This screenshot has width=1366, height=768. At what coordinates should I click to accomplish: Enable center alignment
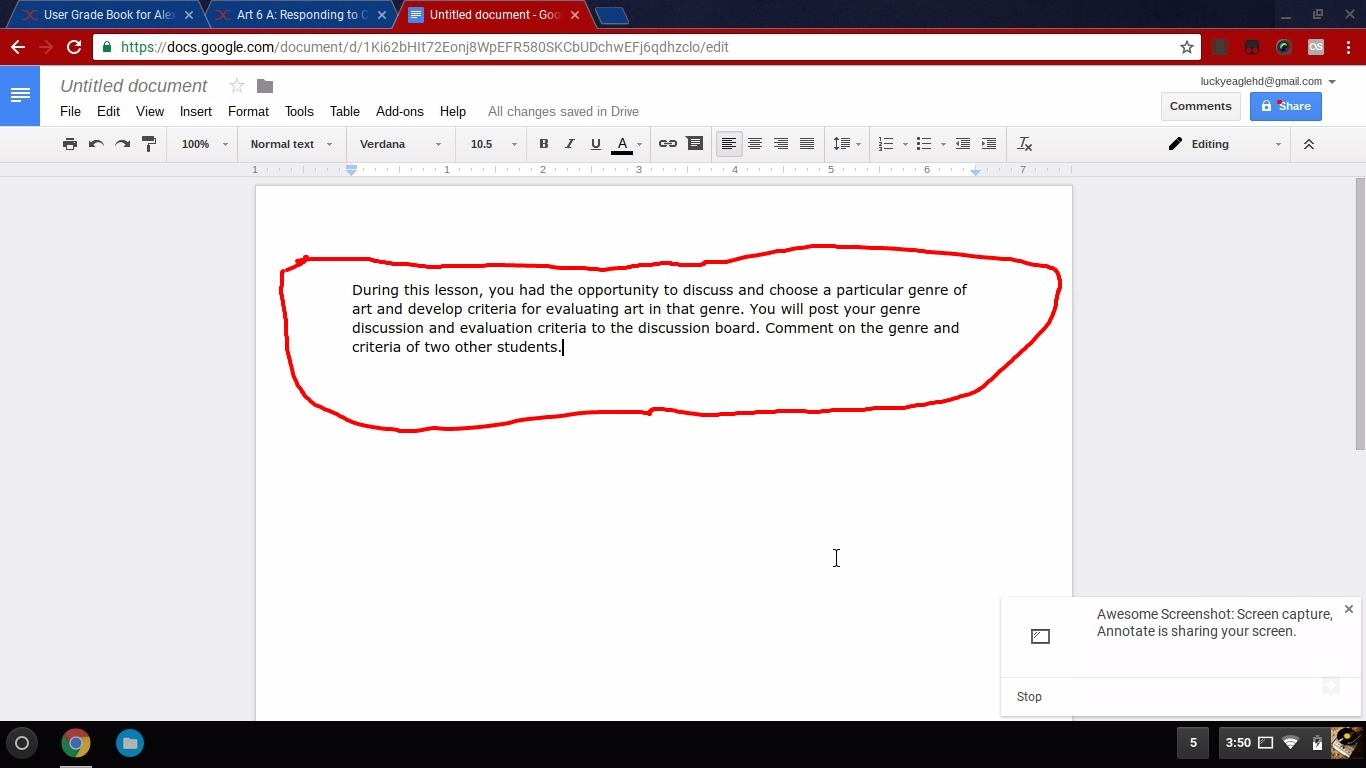coord(755,144)
